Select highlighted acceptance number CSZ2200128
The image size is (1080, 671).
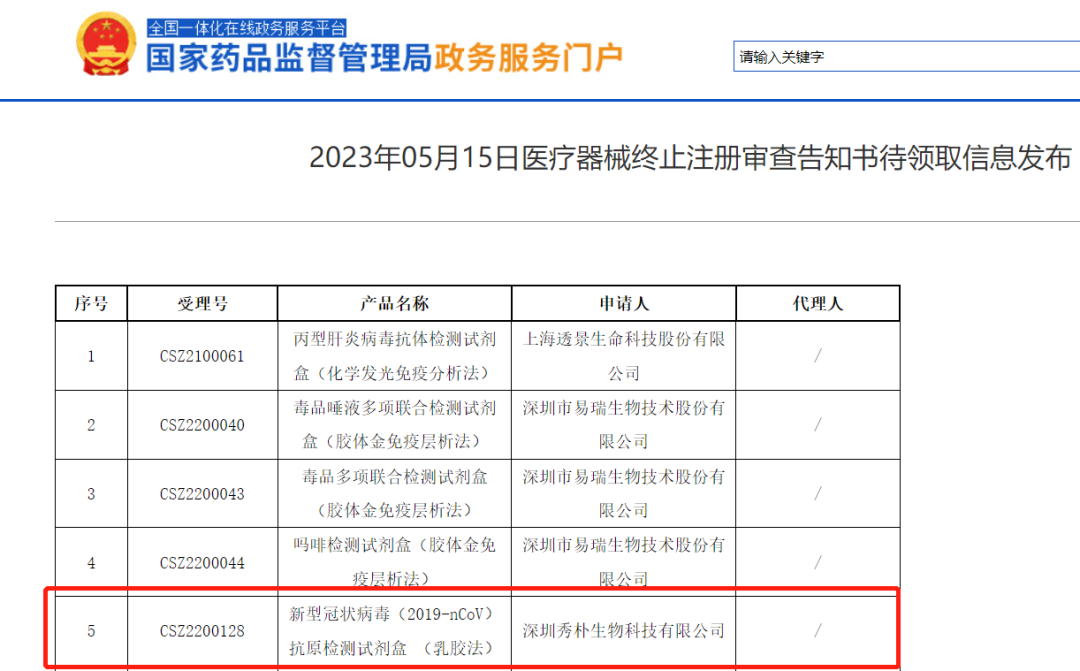[x=202, y=631]
